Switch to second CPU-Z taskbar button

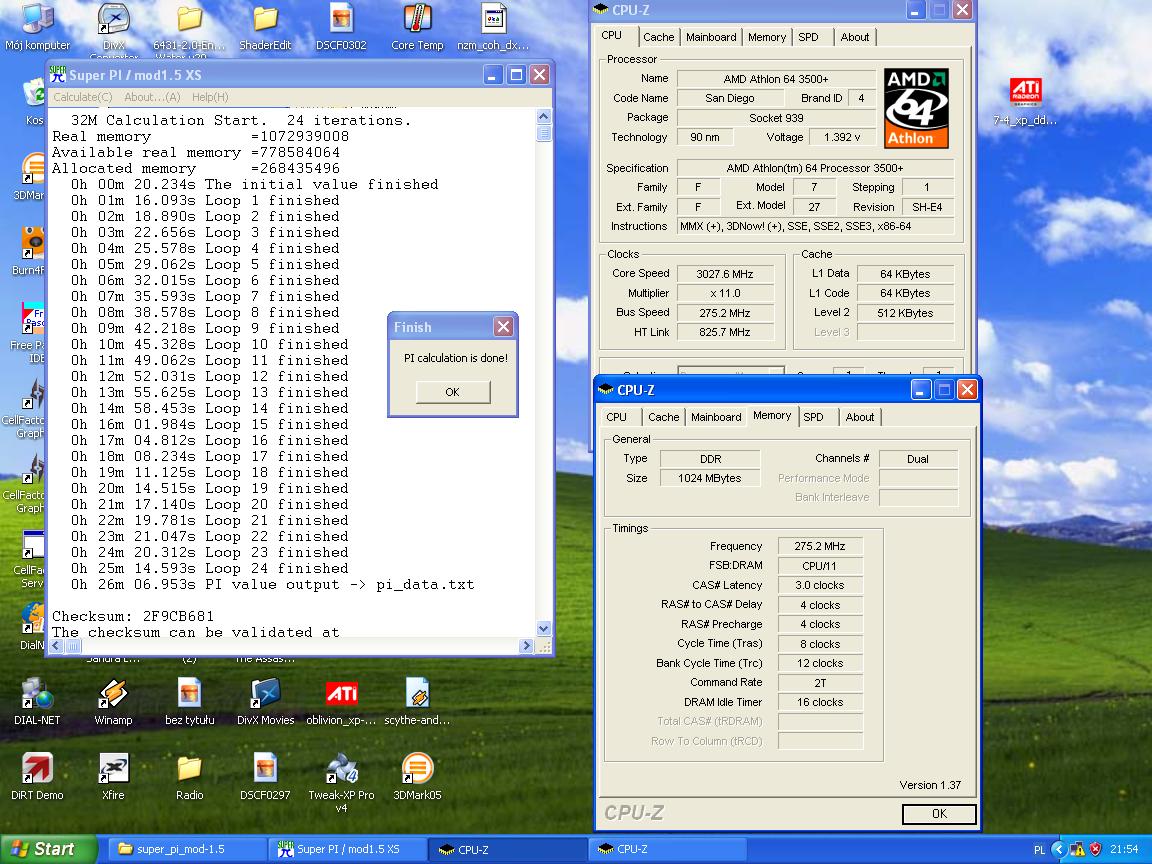point(666,849)
